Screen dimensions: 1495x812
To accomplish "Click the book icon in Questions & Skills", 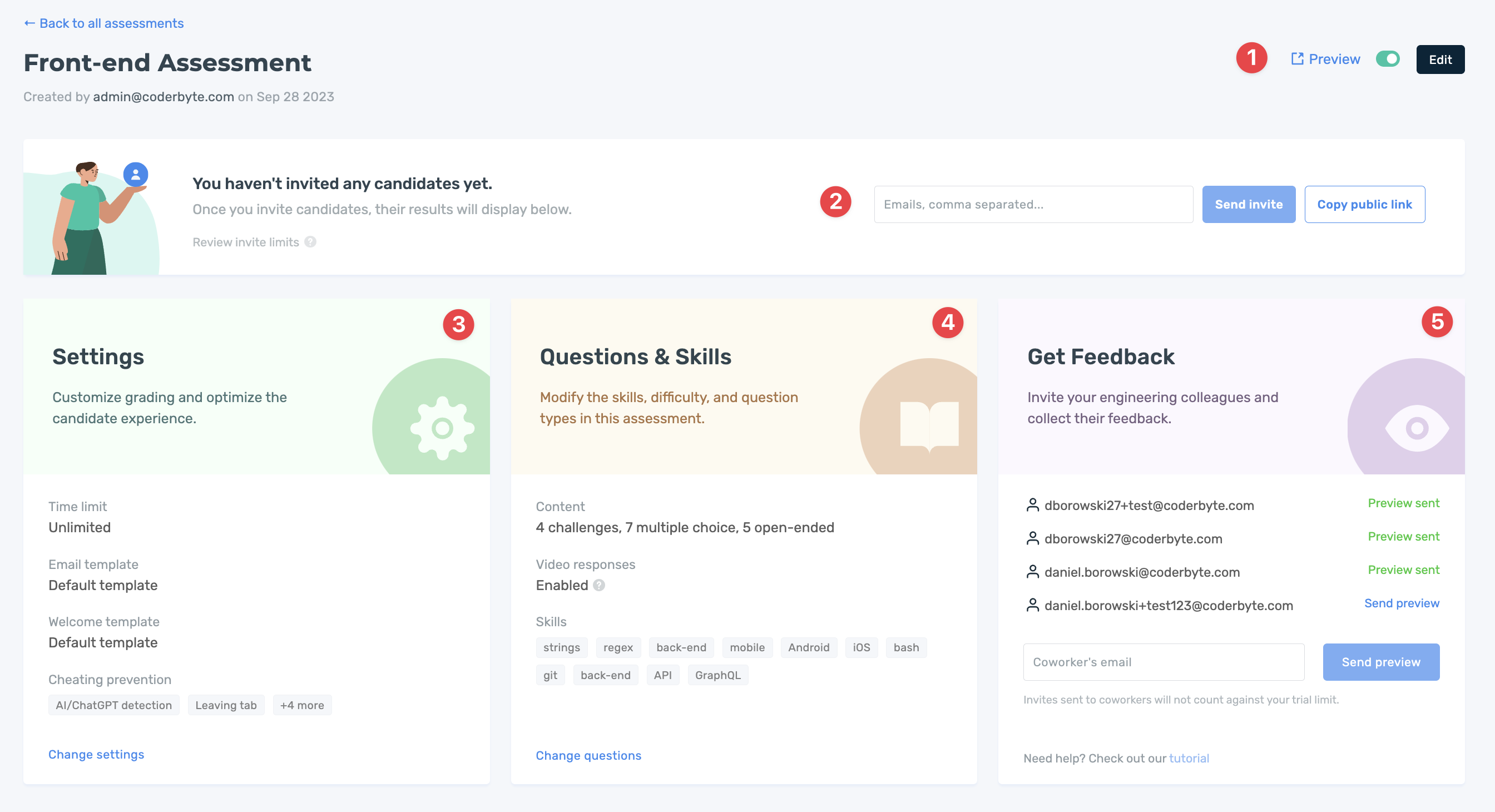I will point(929,425).
